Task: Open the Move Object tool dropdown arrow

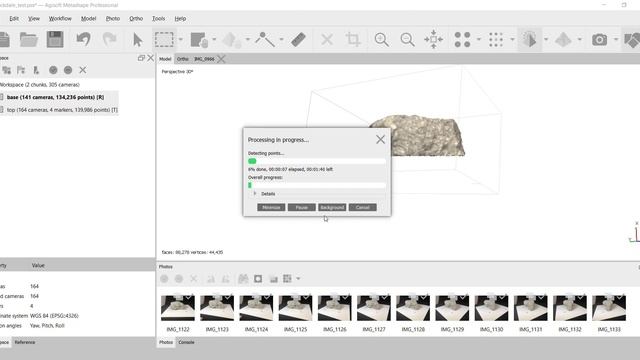Action: pyautogui.click(x=248, y=40)
